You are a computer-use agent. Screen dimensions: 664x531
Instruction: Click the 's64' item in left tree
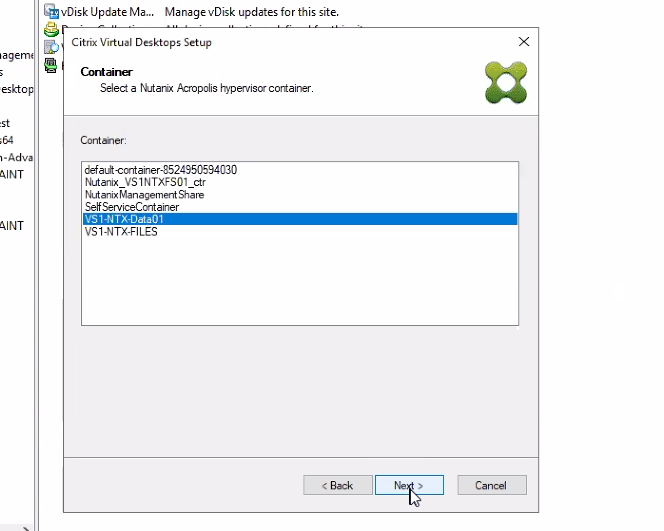pyautogui.click(x=7, y=140)
